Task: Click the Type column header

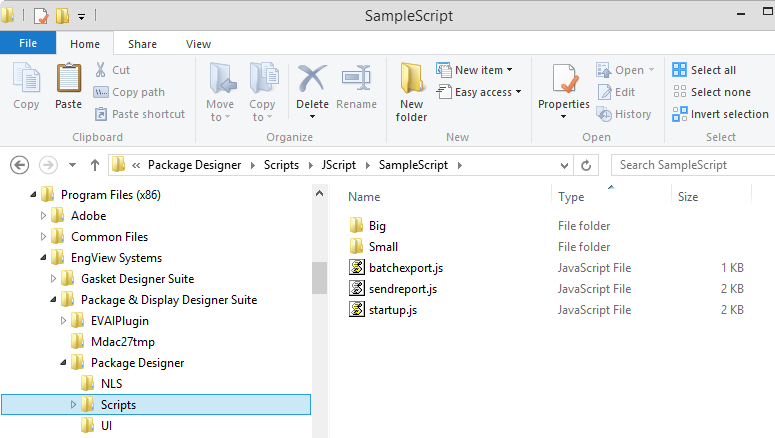Action: [x=571, y=197]
